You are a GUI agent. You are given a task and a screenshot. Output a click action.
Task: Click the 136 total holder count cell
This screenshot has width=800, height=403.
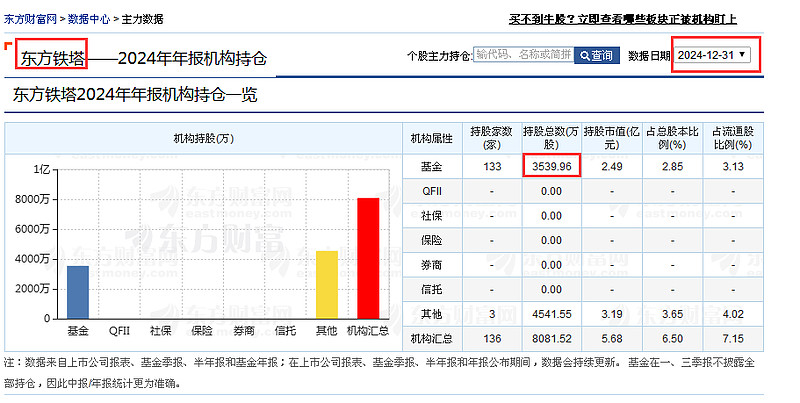pyautogui.click(x=492, y=339)
